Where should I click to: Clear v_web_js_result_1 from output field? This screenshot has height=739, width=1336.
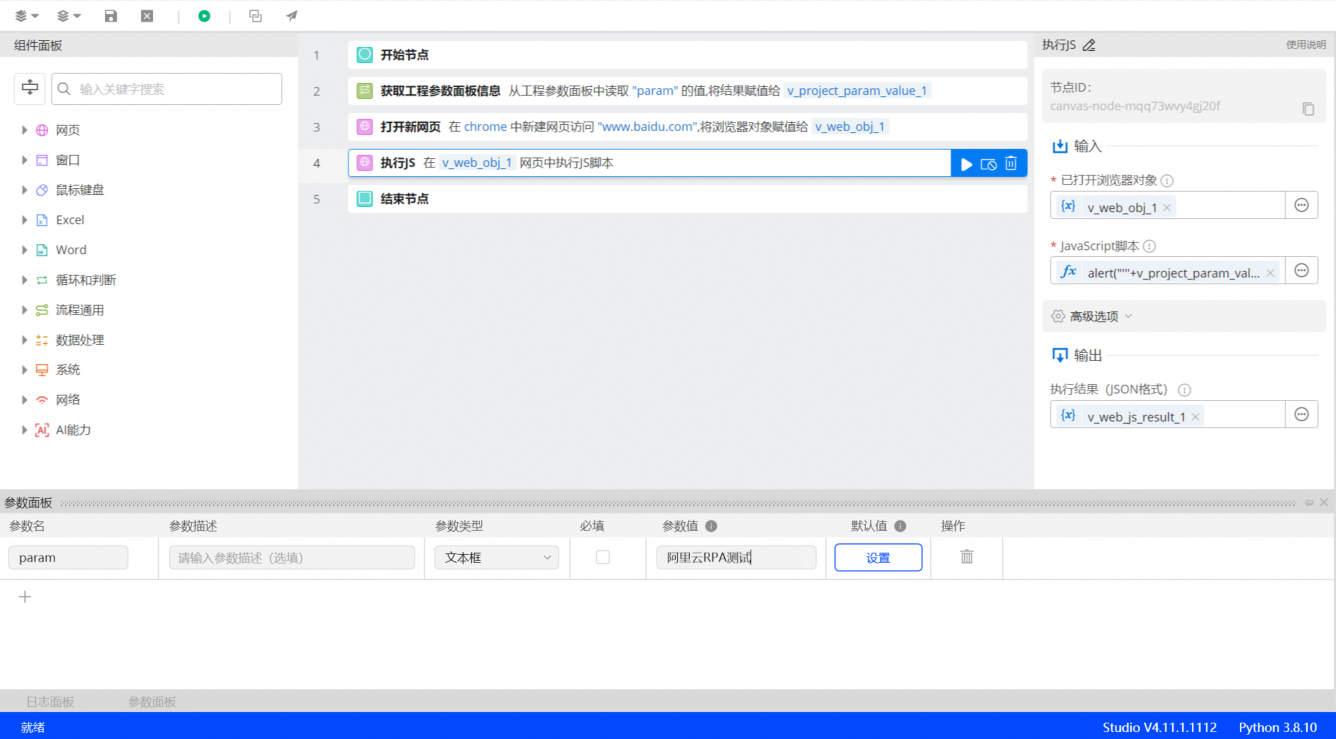click(x=1195, y=417)
